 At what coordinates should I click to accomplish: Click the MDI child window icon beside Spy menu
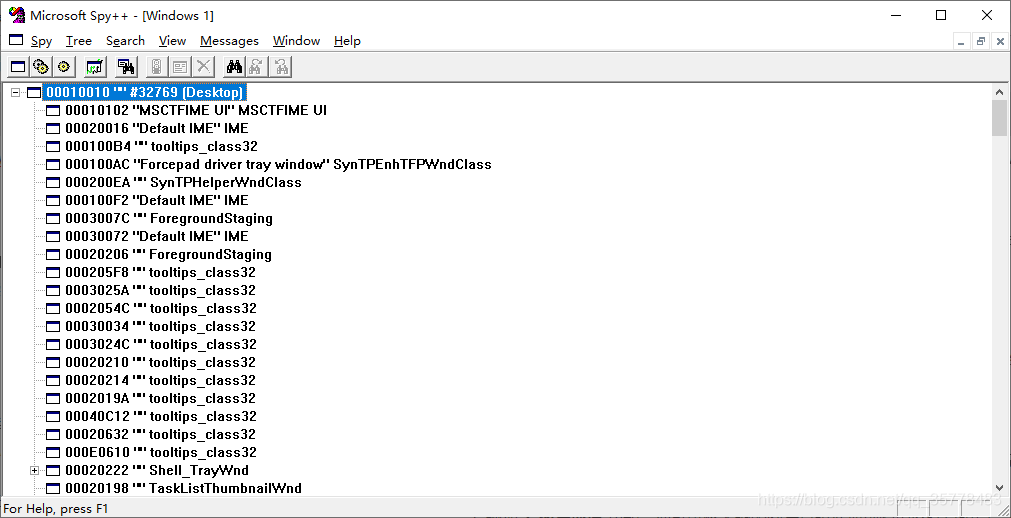pos(16,40)
